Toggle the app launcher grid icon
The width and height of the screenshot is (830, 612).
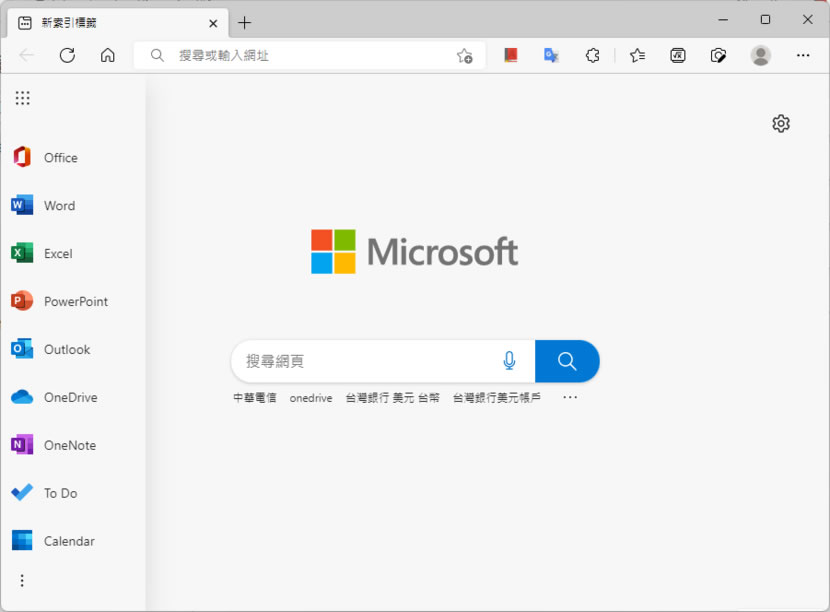[22, 98]
